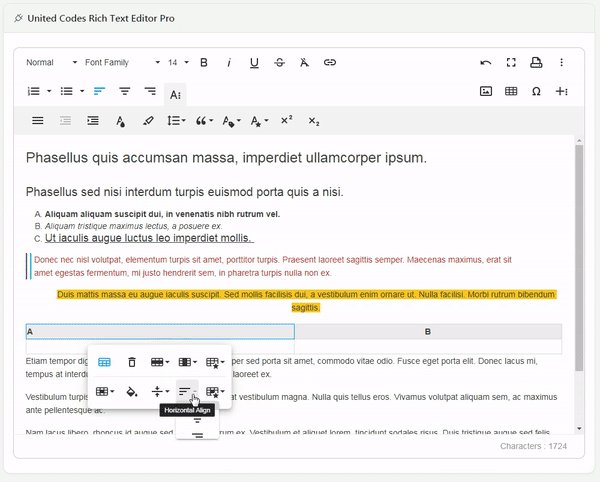Insert a bulleted list
The height and width of the screenshot is (482, 600).
point(67,91)
